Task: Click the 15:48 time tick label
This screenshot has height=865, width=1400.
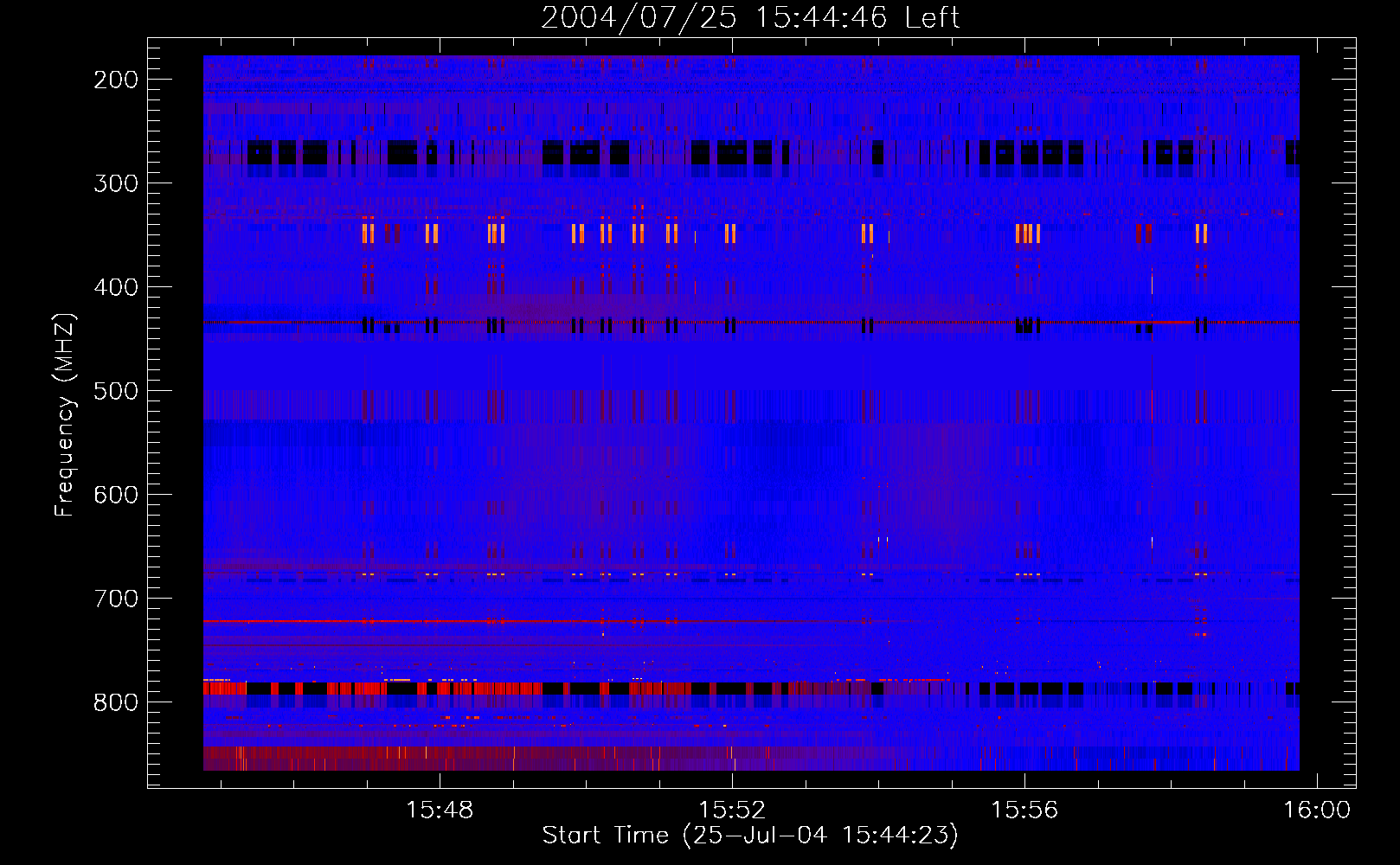Action: coord(440,811)
